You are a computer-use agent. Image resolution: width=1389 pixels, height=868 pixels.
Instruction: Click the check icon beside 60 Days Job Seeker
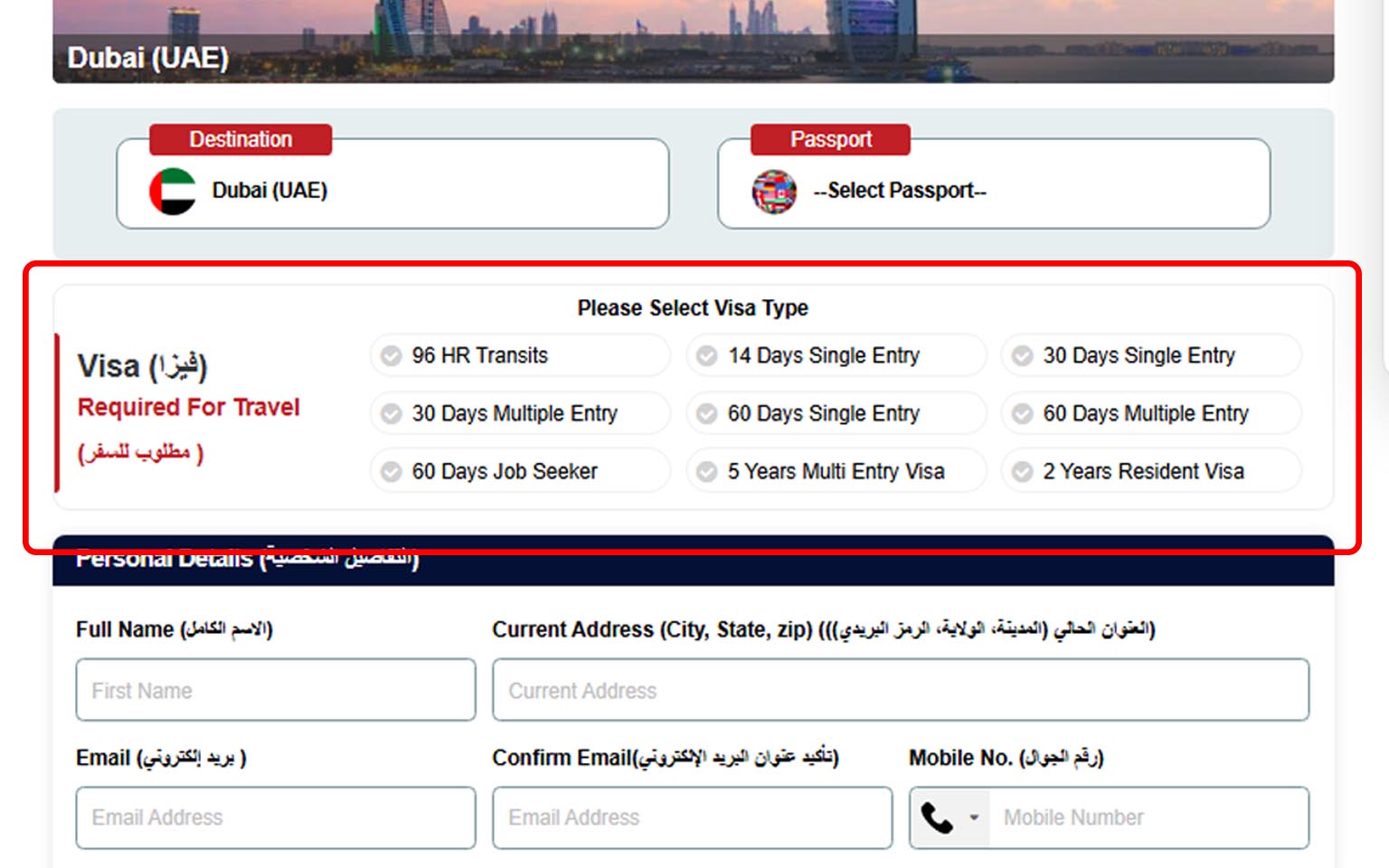coord(392,472)
